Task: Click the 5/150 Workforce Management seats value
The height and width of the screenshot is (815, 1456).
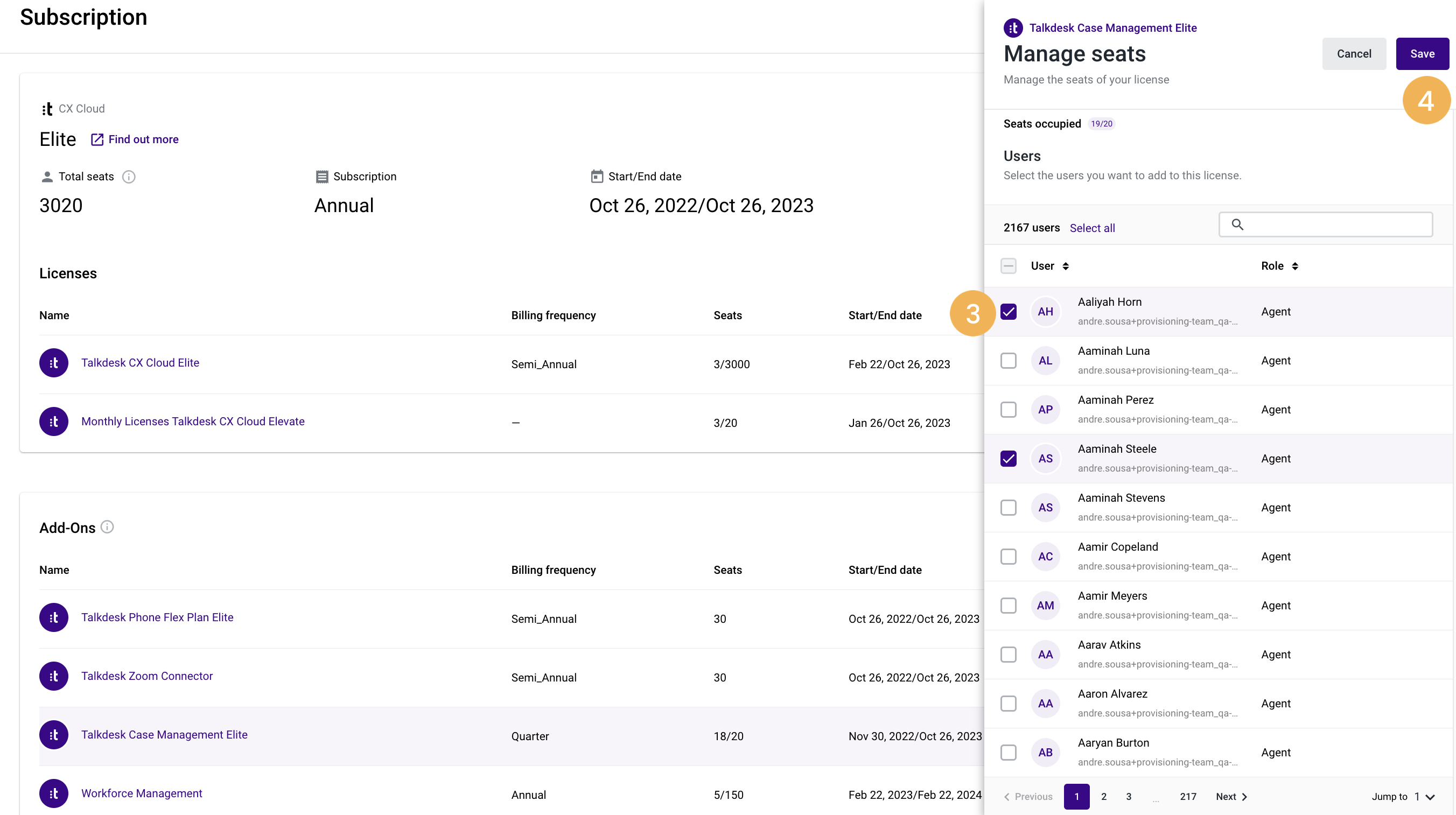Action: (x=728, y=795)
